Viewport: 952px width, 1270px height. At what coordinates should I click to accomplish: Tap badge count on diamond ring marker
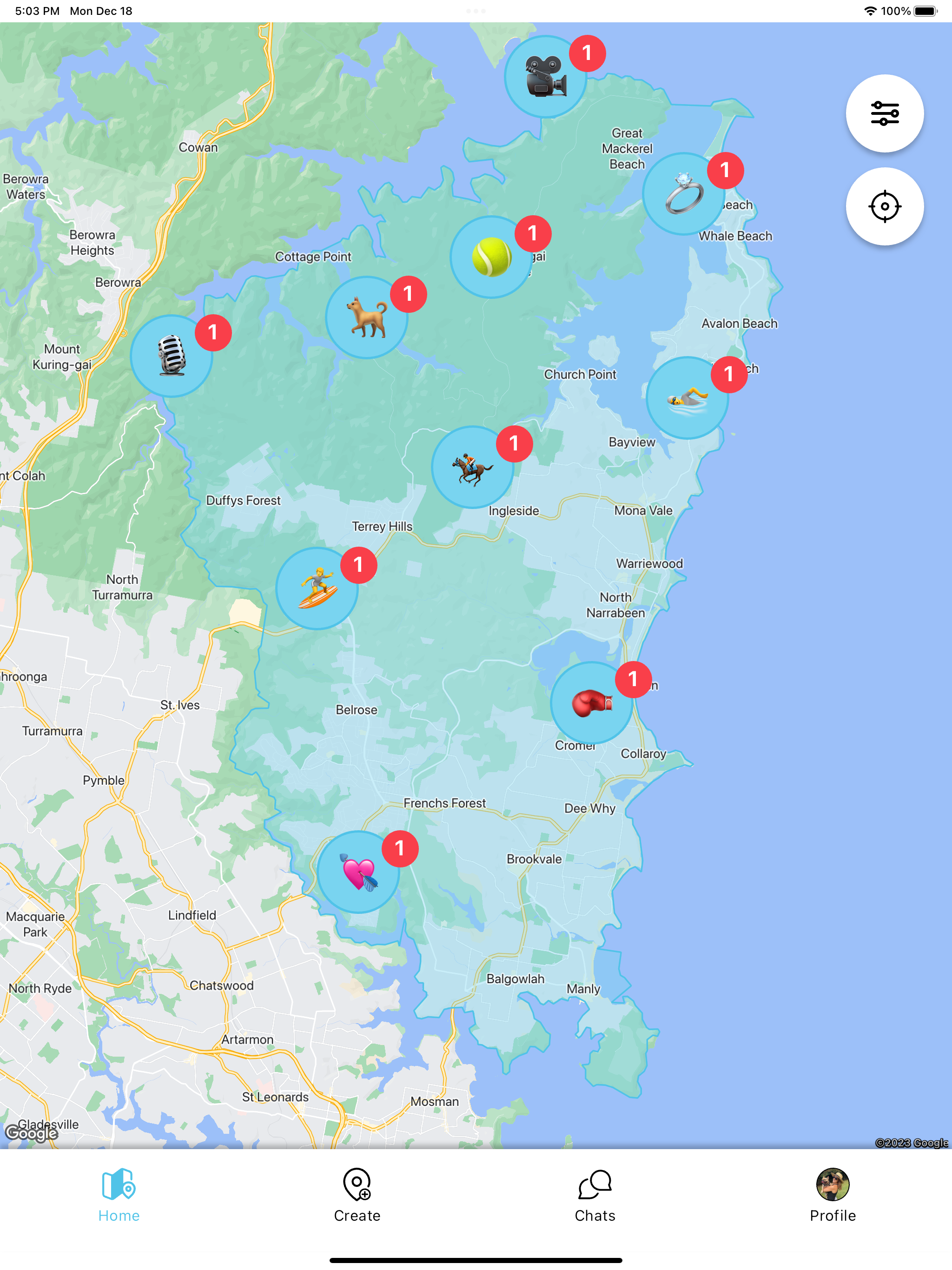[x=725, y=171]
